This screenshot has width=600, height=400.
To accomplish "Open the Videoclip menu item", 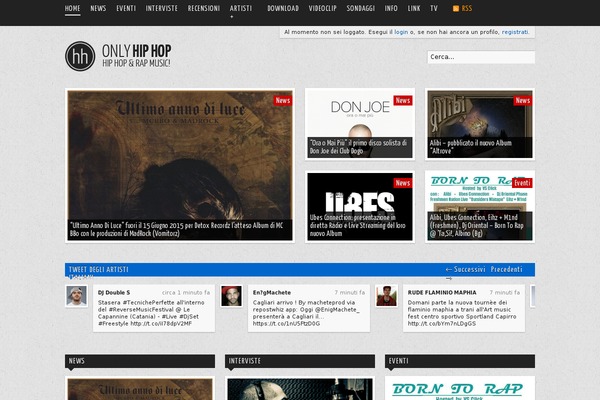I will [x=323, y=8].
